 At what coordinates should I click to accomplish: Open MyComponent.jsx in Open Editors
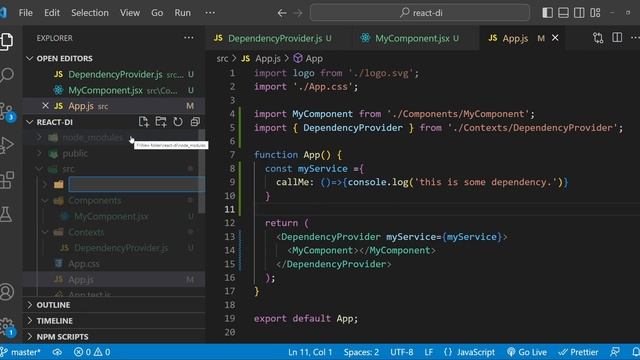113,90
